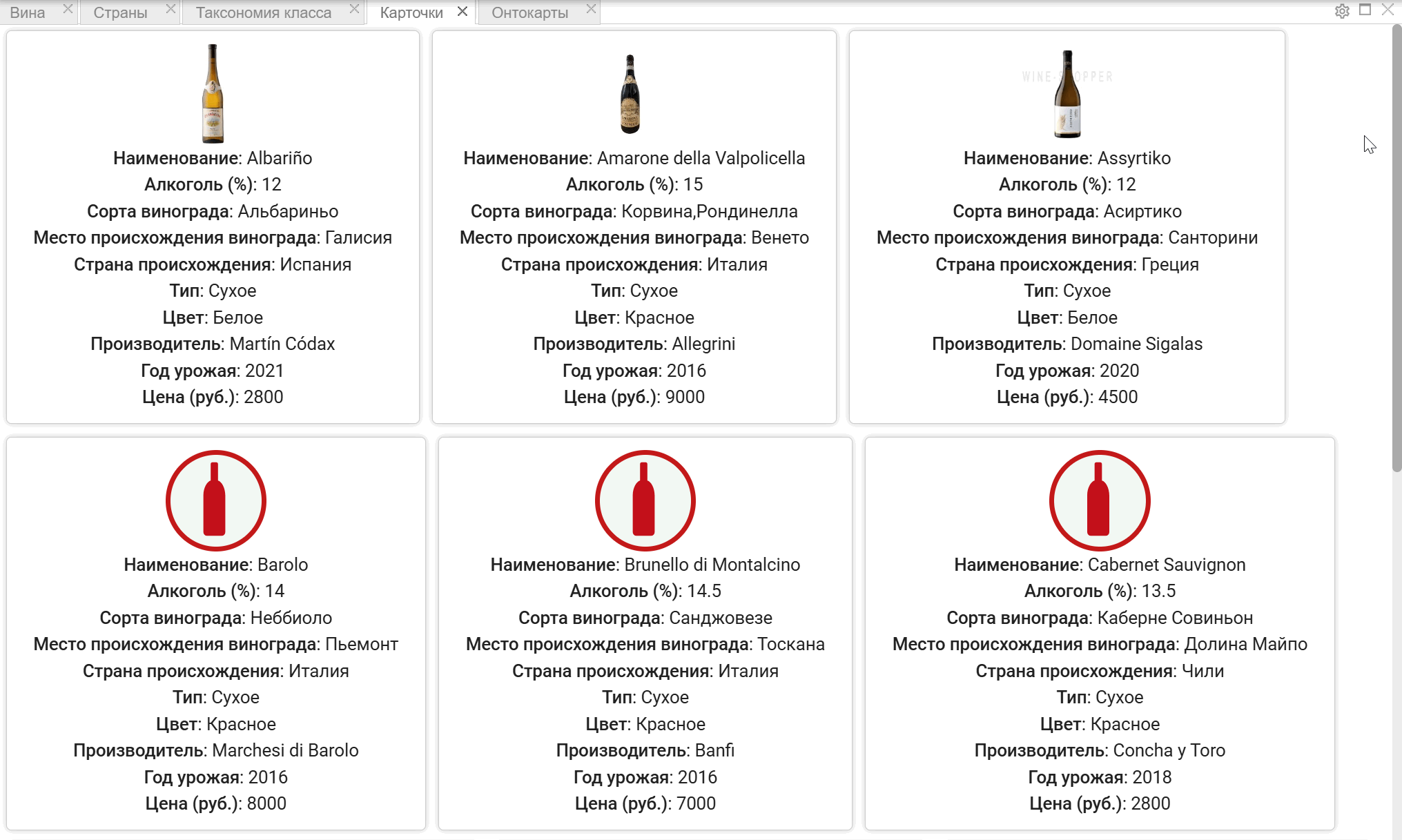This screenshot has width=1402, height=840.
Task: Click the grape variety 'Каберне Совиньон'
Action: (x=1176, y=618)
